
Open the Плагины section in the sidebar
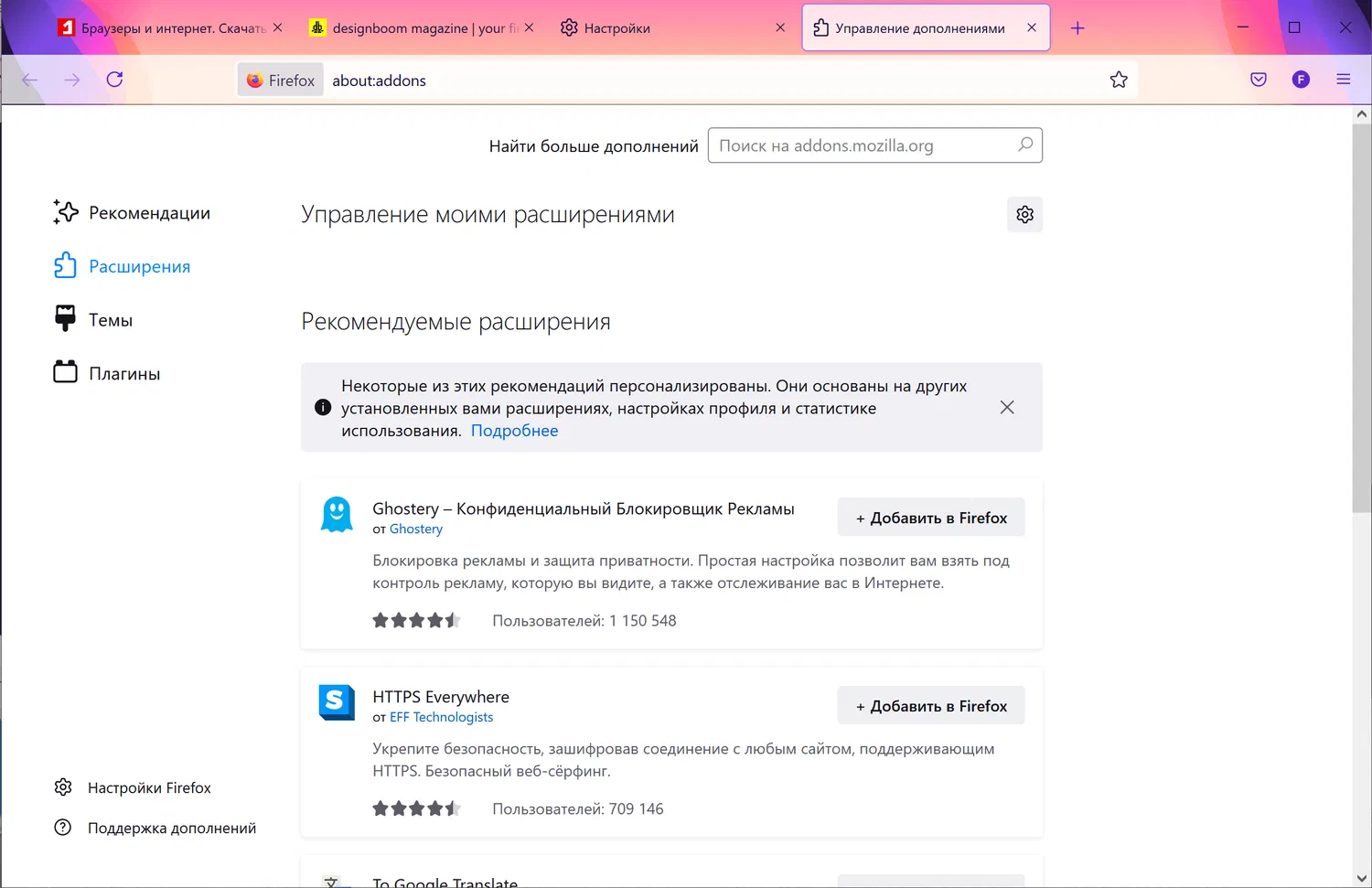107,373
